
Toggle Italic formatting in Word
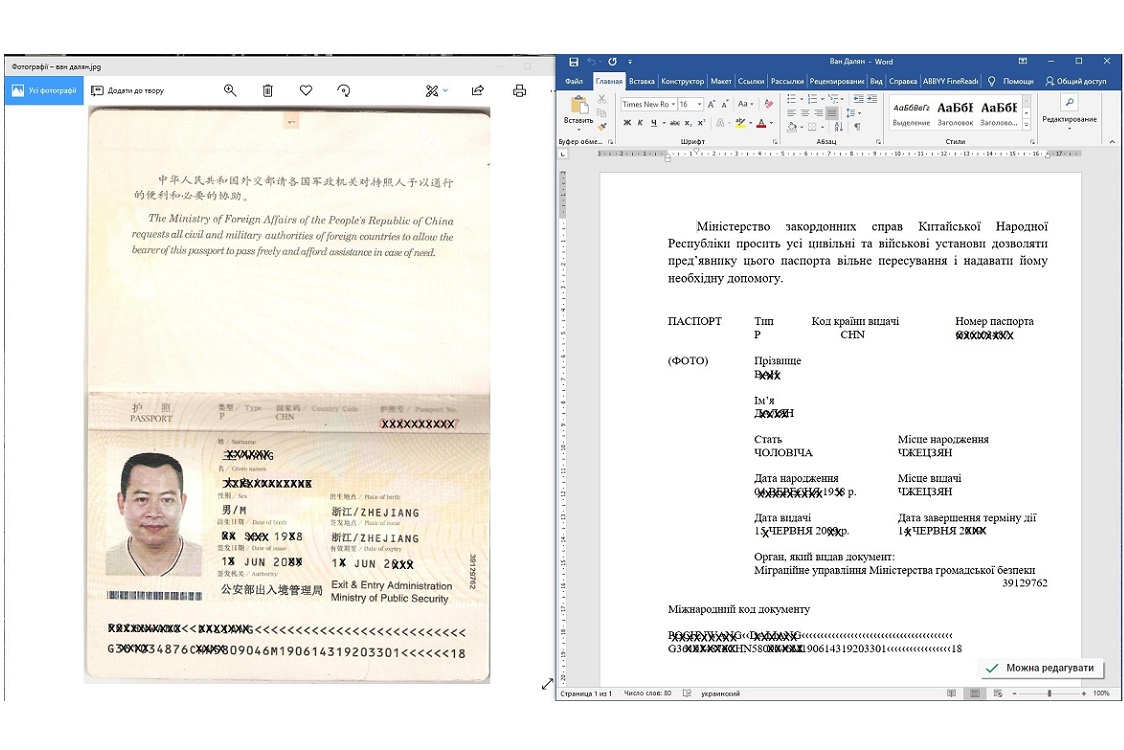pos(640,123)
